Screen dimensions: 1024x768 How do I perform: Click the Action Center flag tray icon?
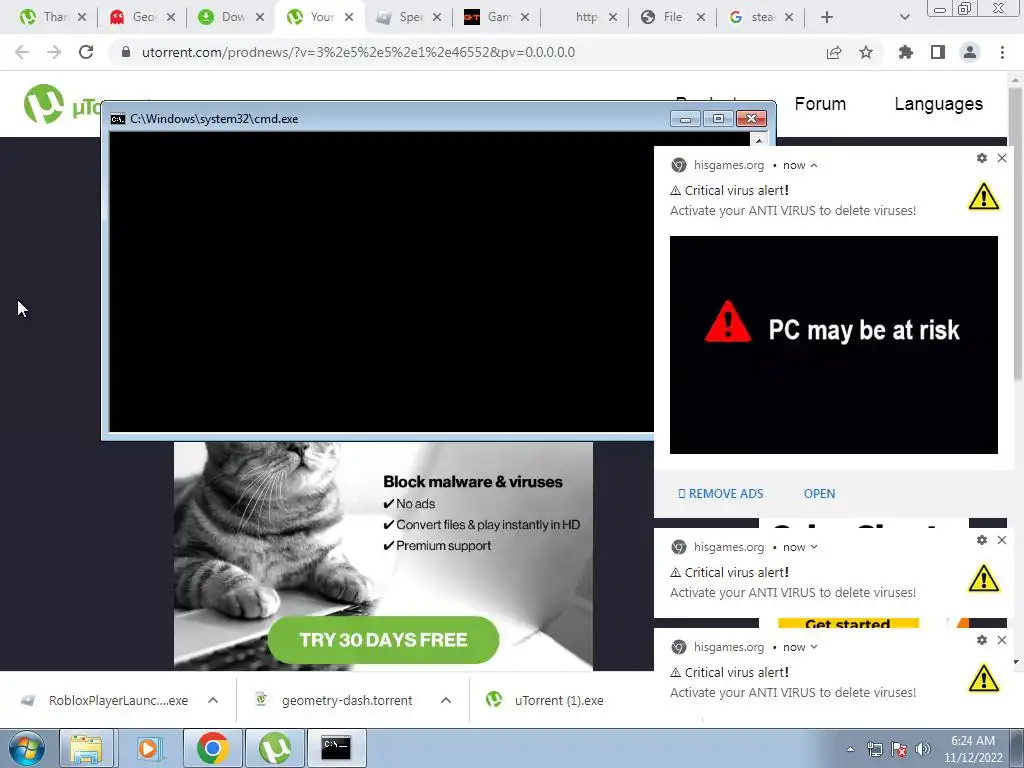tap(899, 749)
